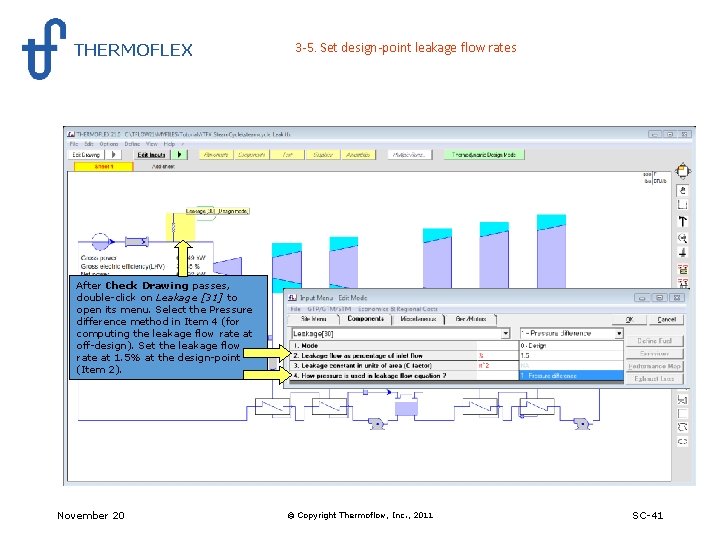
Task: Click the Performance Map button
Action: click(x=654, y=366)
